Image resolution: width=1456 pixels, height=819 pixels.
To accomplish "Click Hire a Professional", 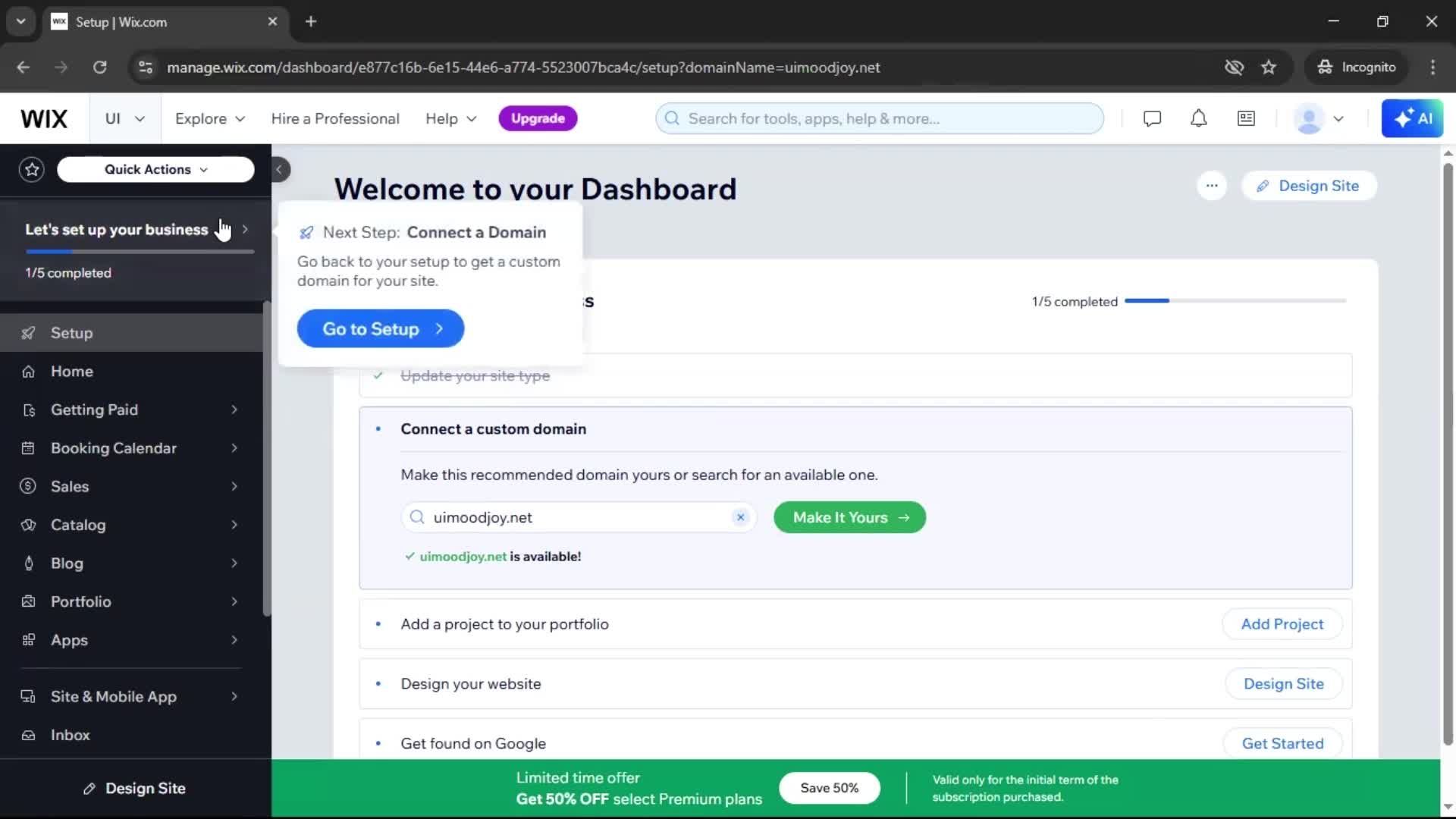I will 335,119.
